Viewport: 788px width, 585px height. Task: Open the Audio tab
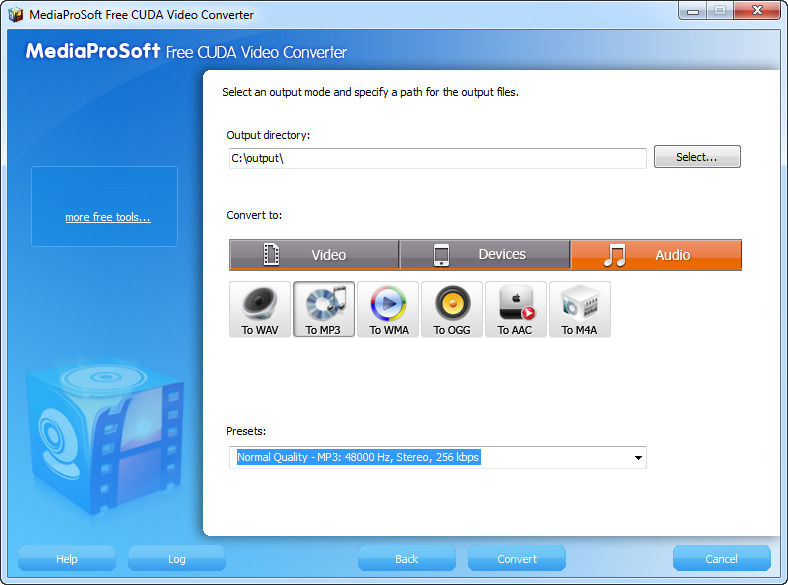(656, 255)
